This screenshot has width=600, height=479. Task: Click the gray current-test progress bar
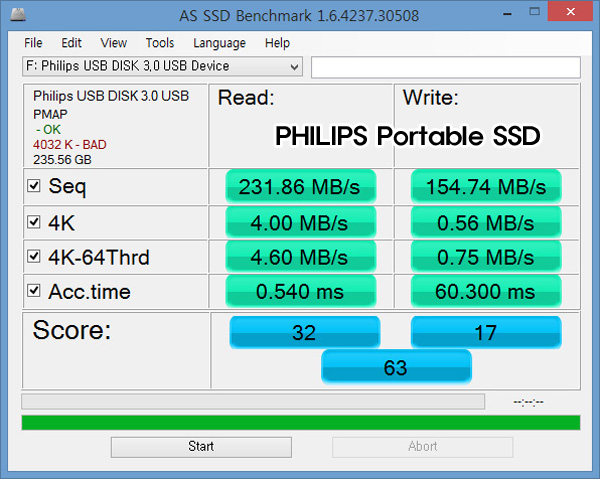253,402
